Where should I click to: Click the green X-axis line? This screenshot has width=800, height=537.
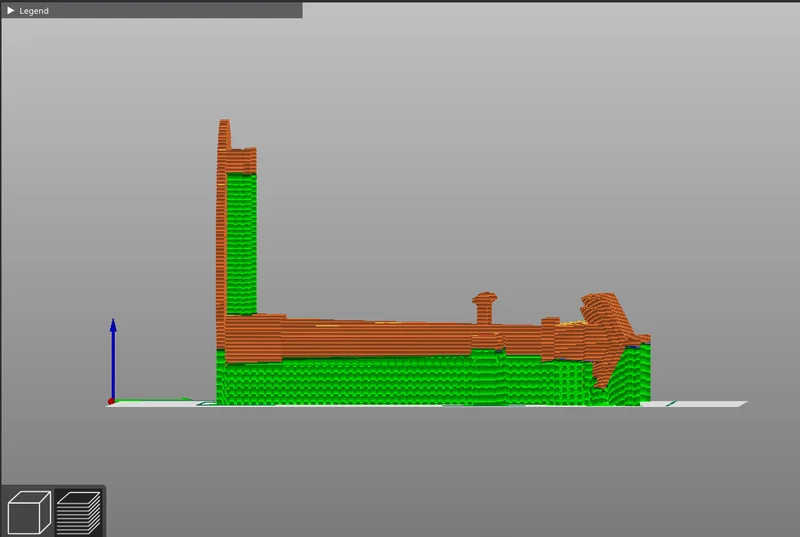(x=152, y=400)
